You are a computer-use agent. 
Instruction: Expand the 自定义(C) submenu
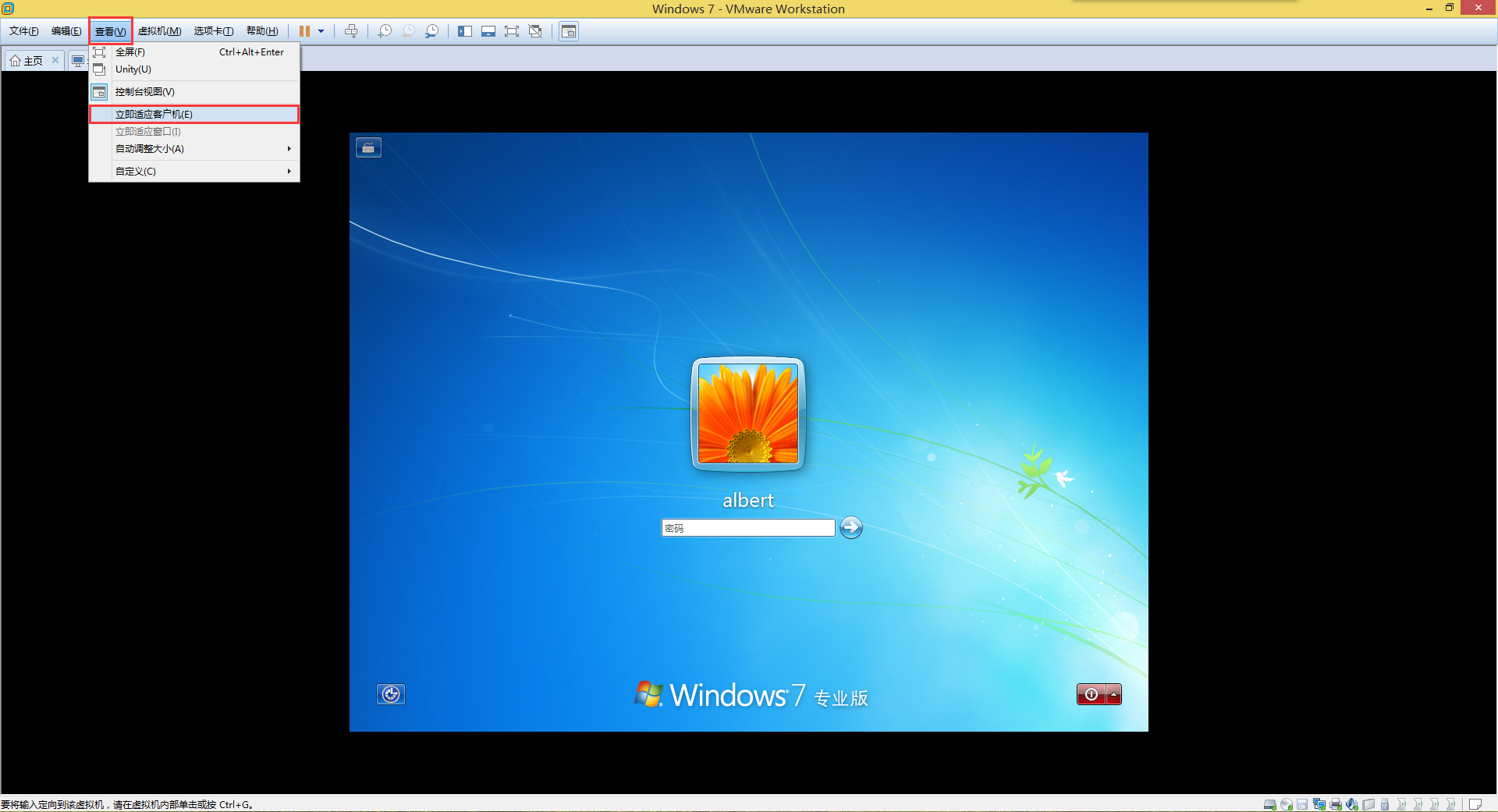(194, 172)
